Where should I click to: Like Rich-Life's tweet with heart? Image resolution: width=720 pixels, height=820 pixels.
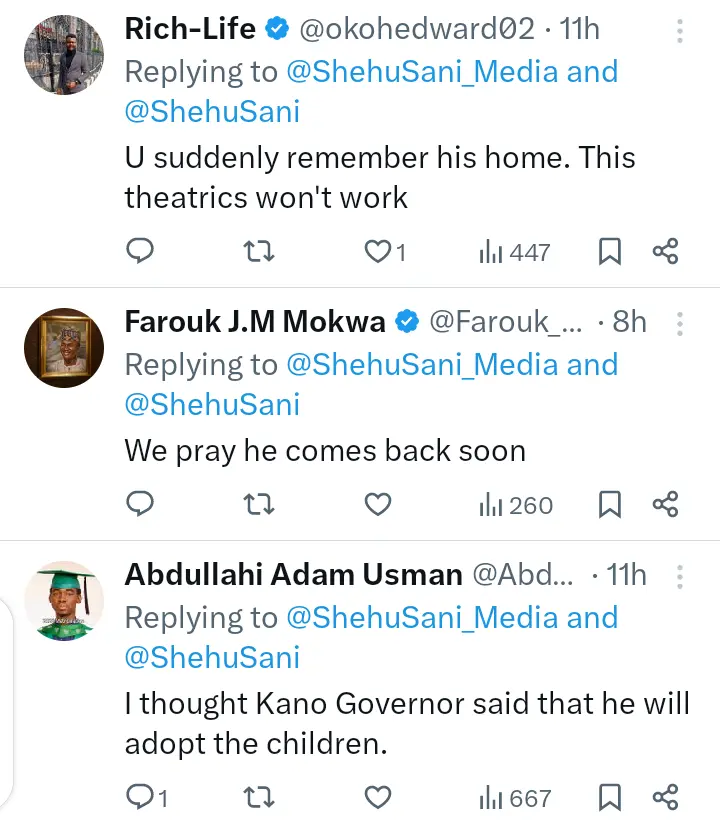point(378,252)
